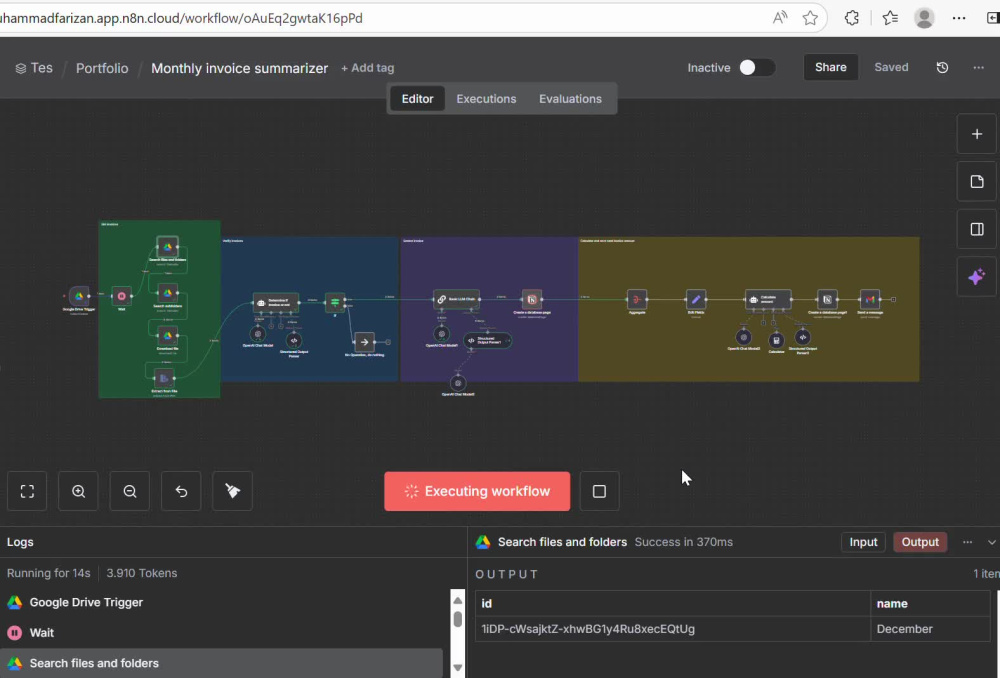Click the December name cell
The image size is (1000, 678).
point(930,629)
